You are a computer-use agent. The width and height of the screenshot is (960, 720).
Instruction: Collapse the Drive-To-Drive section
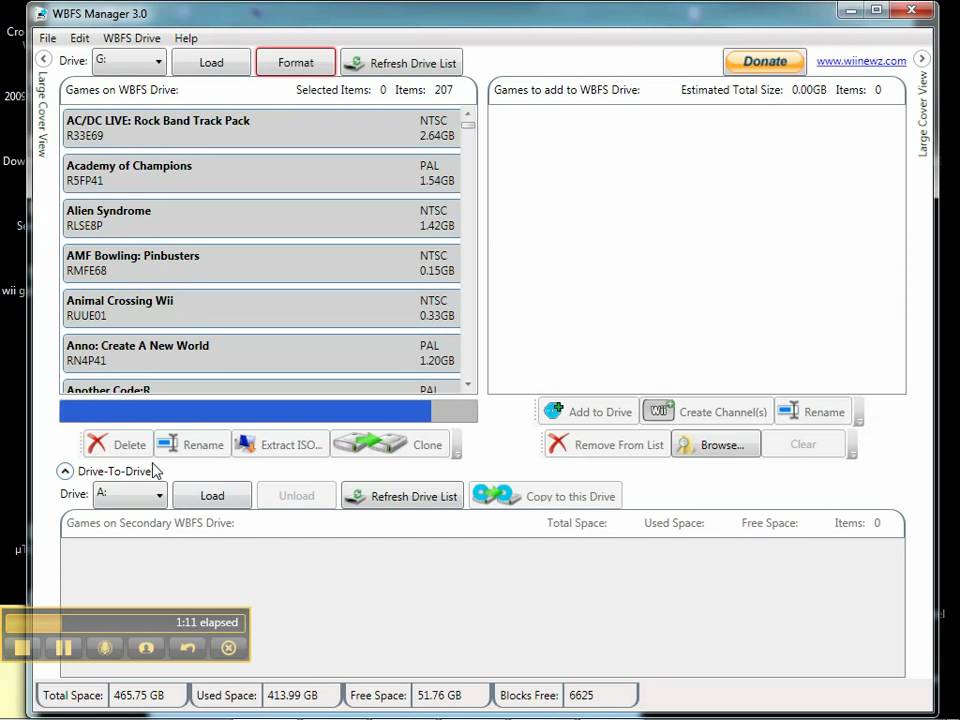click(x=65, y=471)
